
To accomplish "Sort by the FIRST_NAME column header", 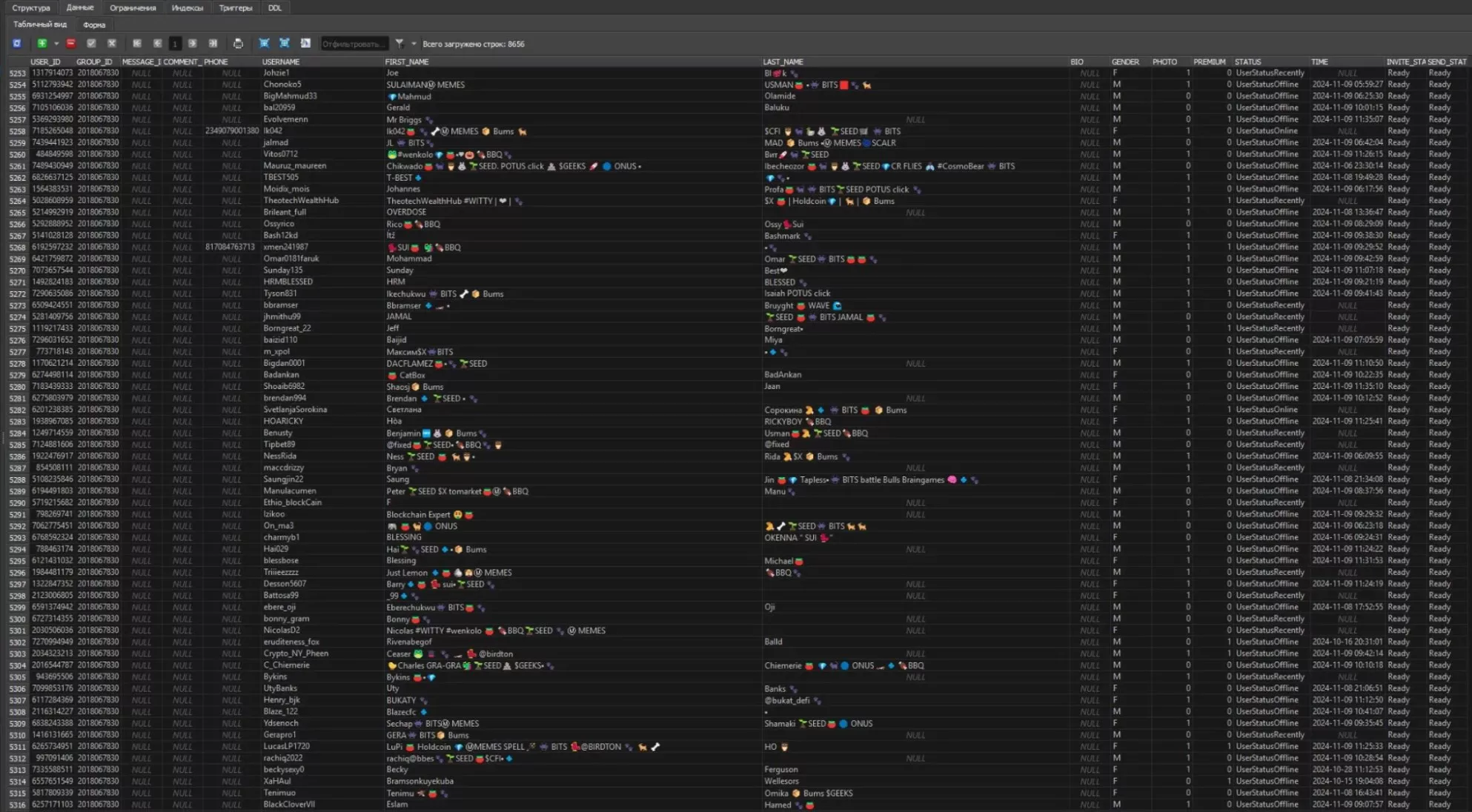I will pyautogui.click(x=573, y=62).
